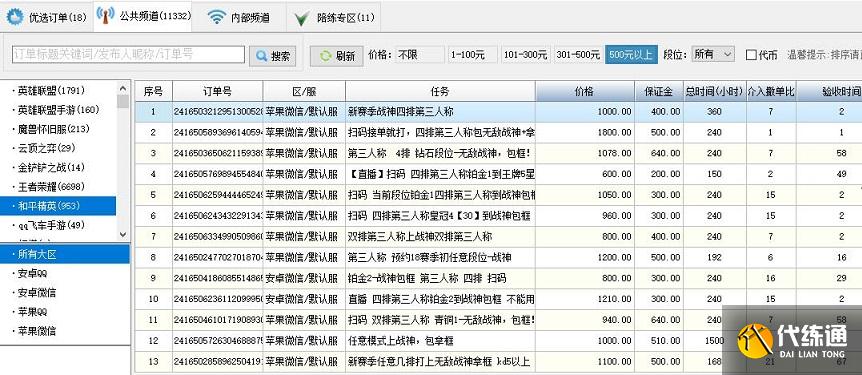
Task: Toggle the 代币 checkbox
Action: (x=751, y=55)
